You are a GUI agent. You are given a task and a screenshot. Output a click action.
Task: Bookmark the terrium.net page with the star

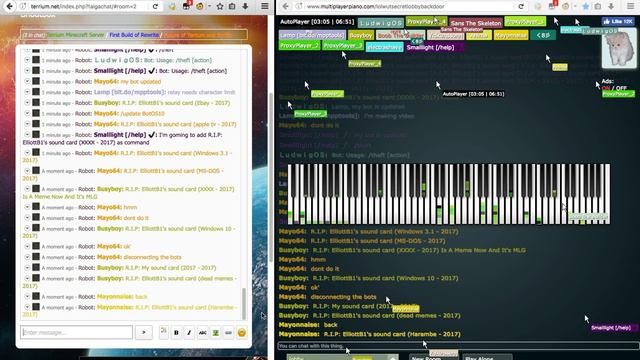(x=220, y=7)
